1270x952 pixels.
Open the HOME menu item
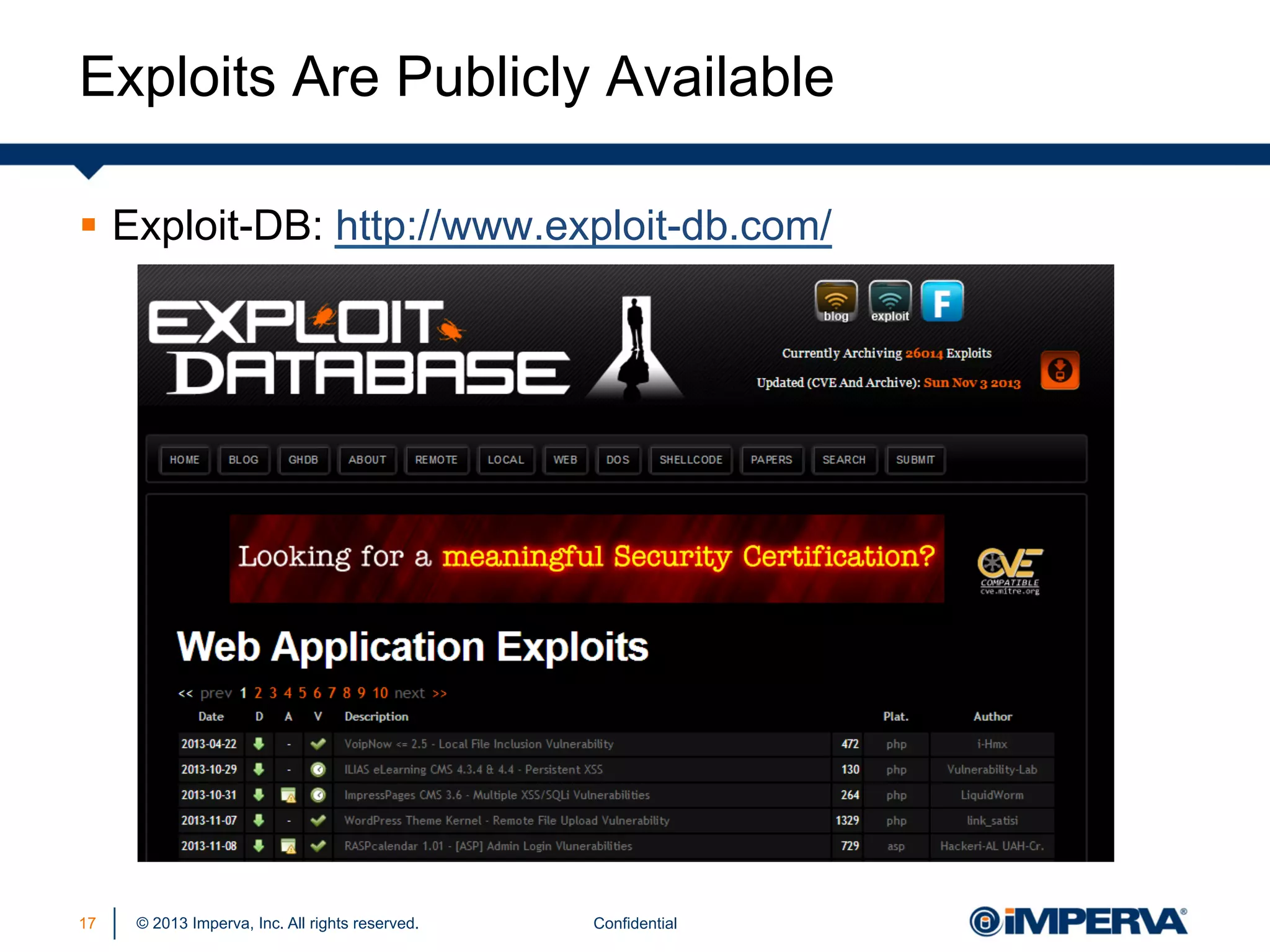184,460
